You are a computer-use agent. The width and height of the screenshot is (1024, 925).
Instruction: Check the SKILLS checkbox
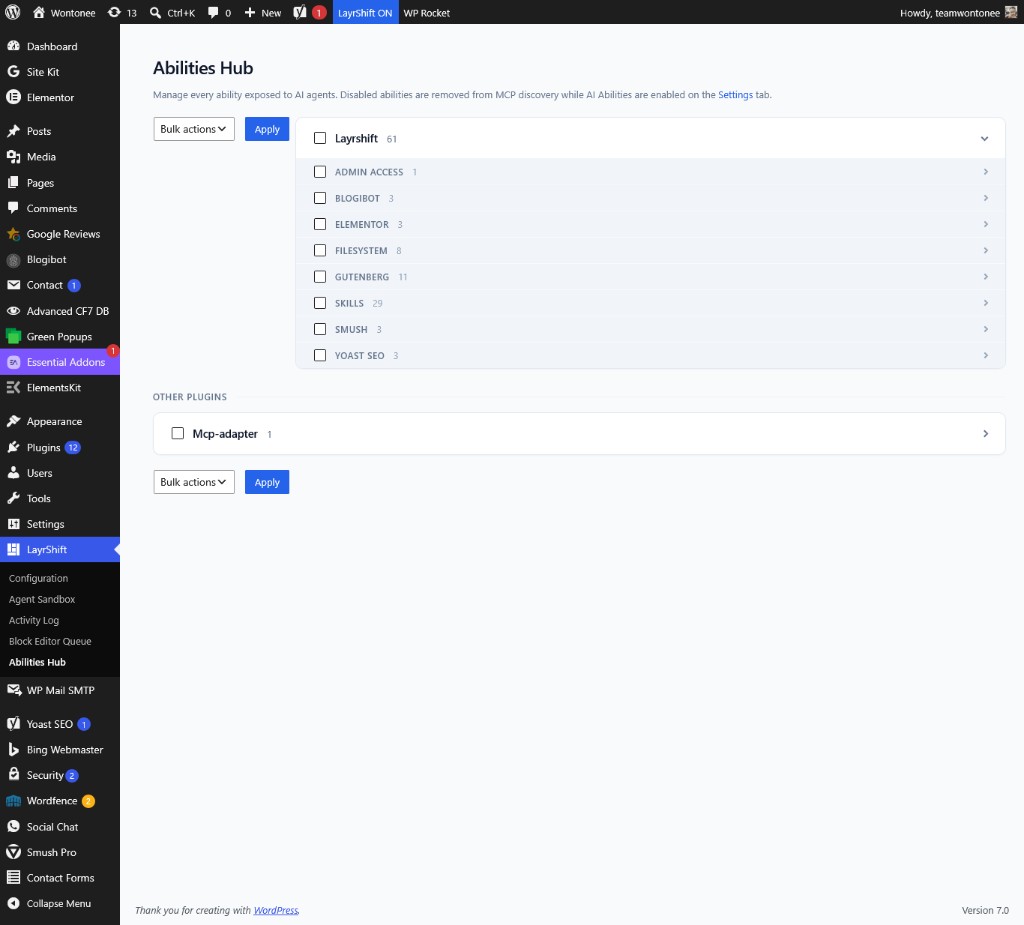[320, 303]
